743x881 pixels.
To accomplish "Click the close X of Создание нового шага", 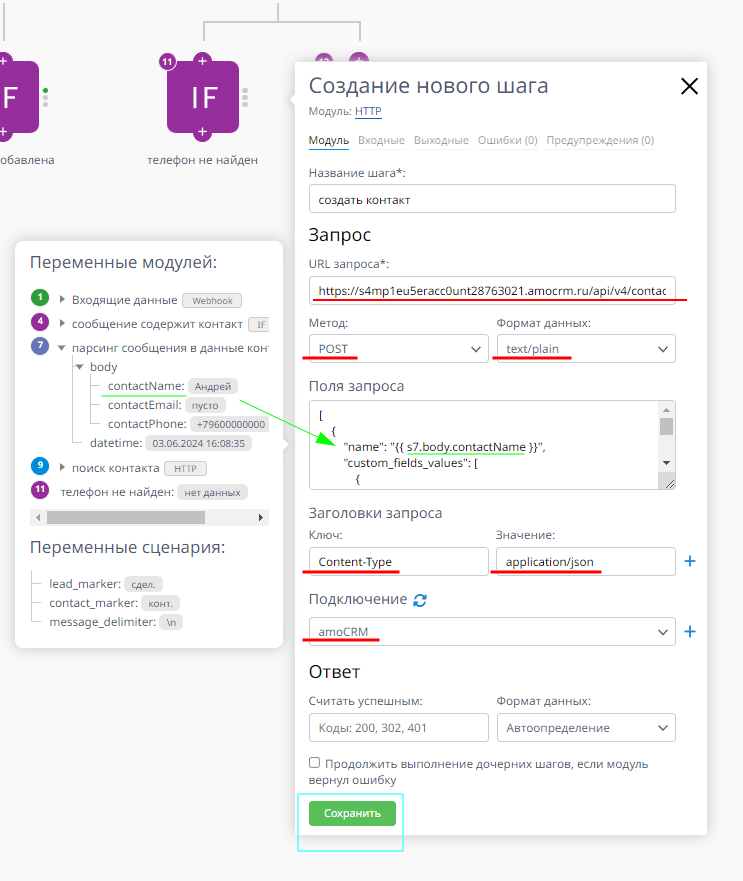I will 689,86.
